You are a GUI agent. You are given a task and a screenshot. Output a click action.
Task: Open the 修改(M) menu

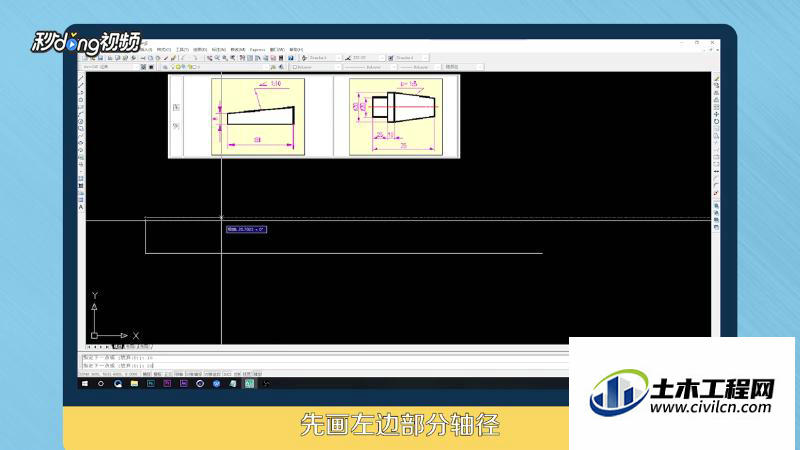tap(238, 49)
